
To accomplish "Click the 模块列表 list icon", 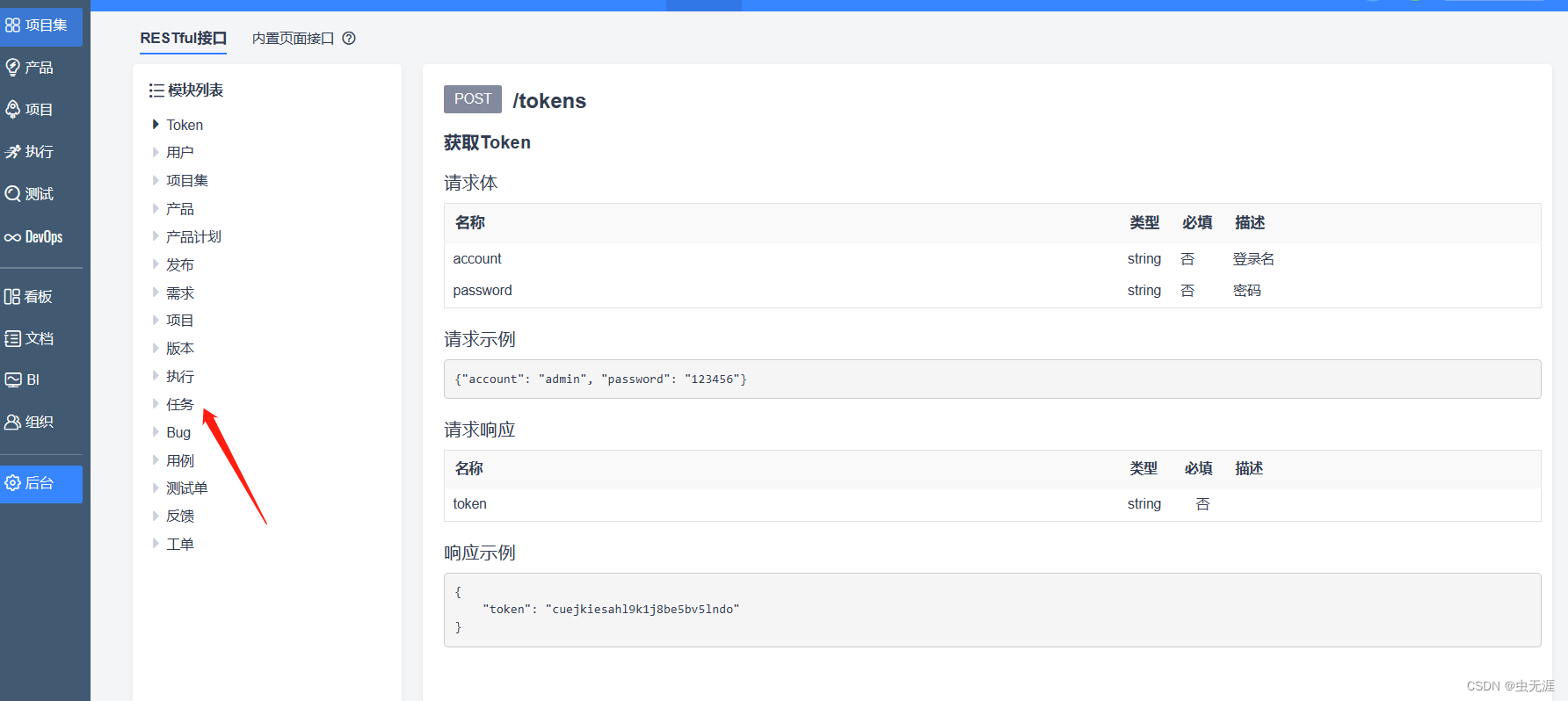I will click(x=156, y=90).
